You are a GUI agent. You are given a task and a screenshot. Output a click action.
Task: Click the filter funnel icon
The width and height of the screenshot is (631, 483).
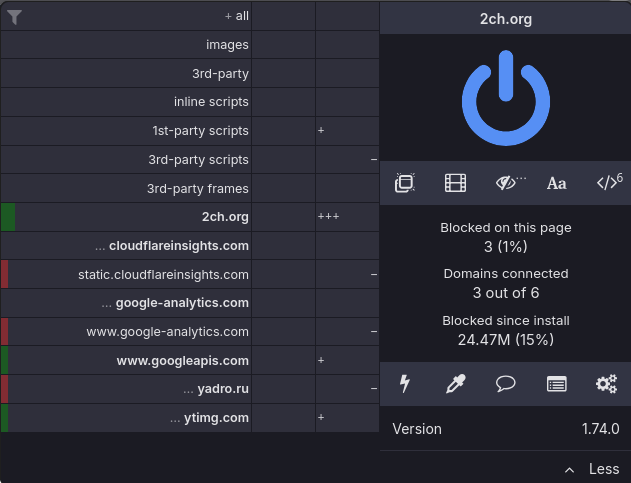(x=14, y=17)
